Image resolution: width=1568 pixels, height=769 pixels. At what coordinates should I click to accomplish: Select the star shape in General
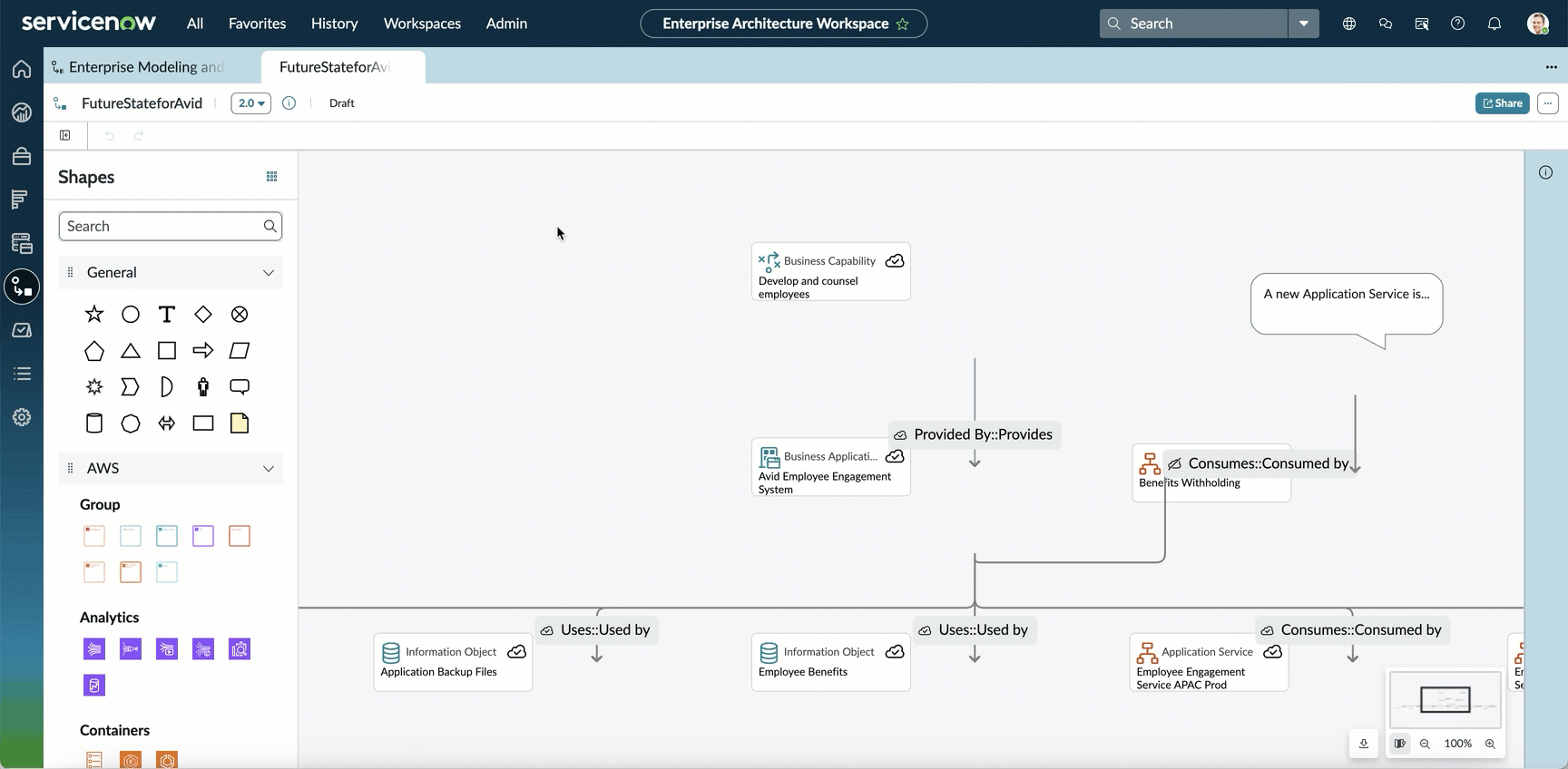tap(94, 314)
